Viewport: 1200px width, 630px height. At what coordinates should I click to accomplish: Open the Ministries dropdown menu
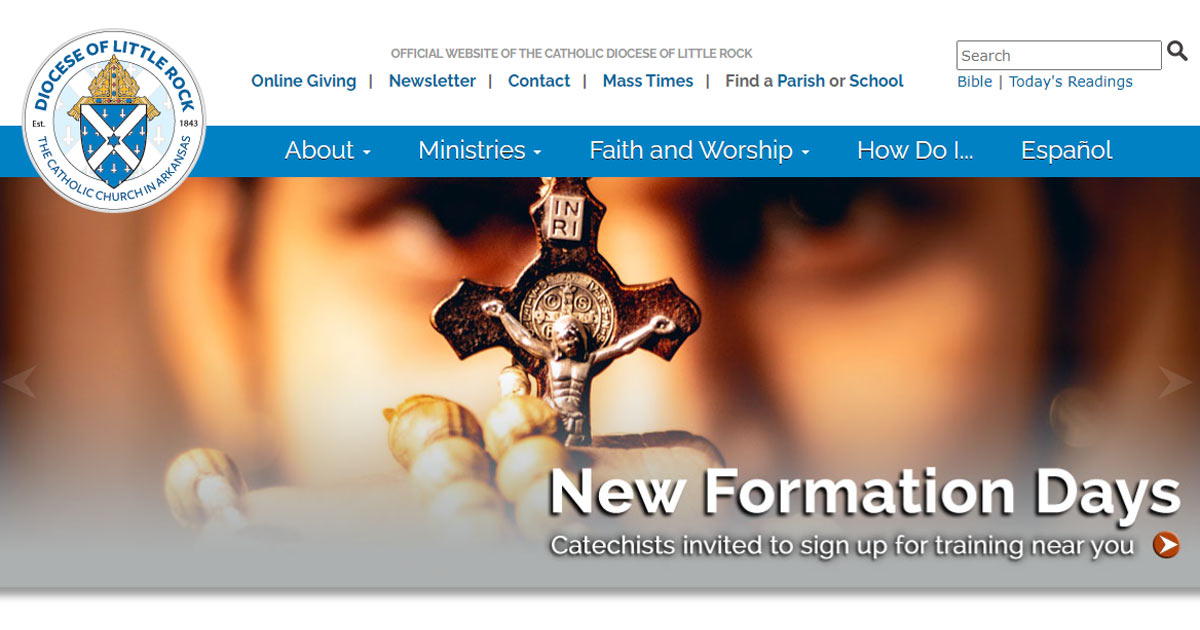pyautogui.click(x=480, y=150)
